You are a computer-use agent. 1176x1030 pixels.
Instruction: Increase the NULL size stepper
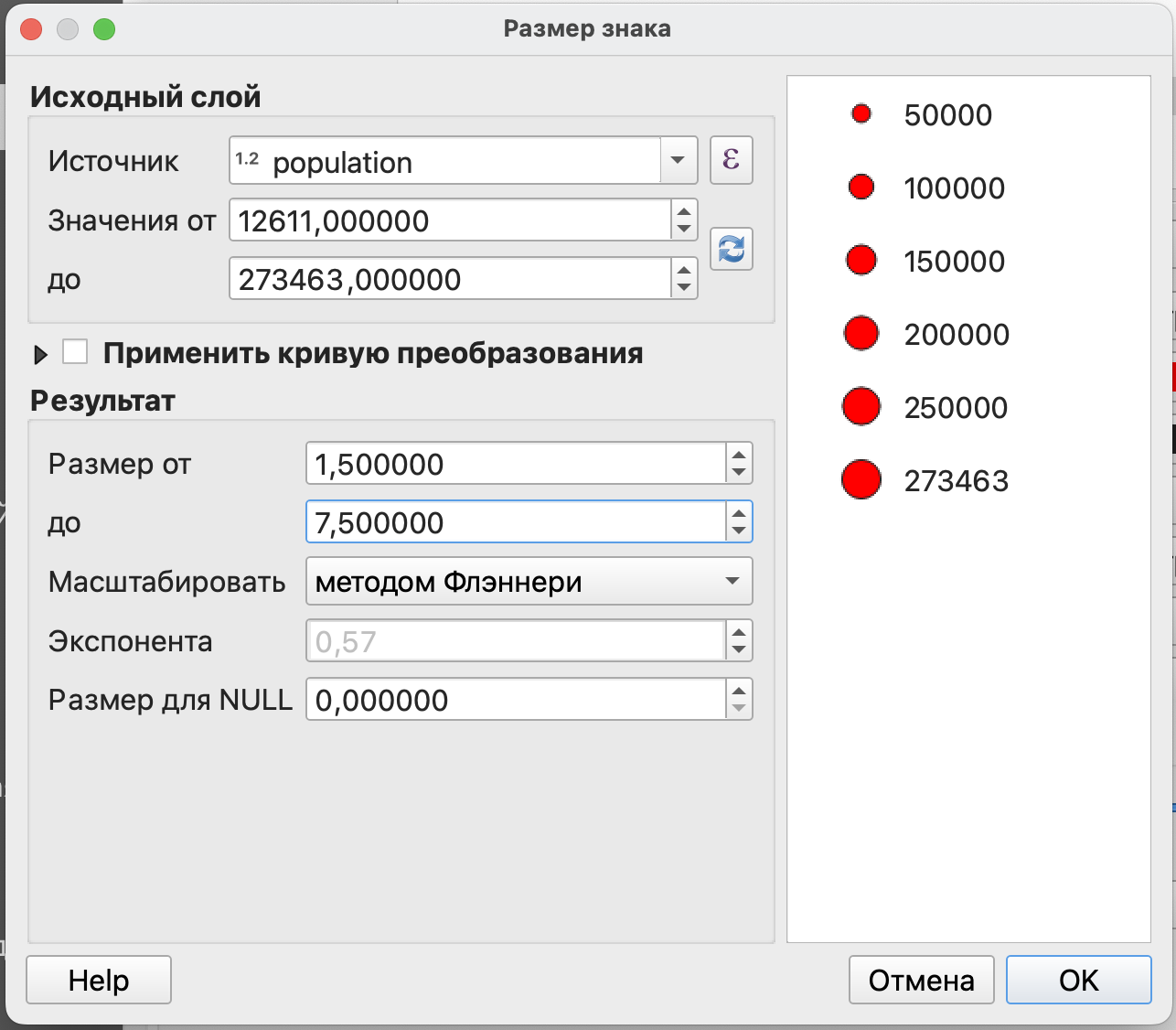pos(739,691)
